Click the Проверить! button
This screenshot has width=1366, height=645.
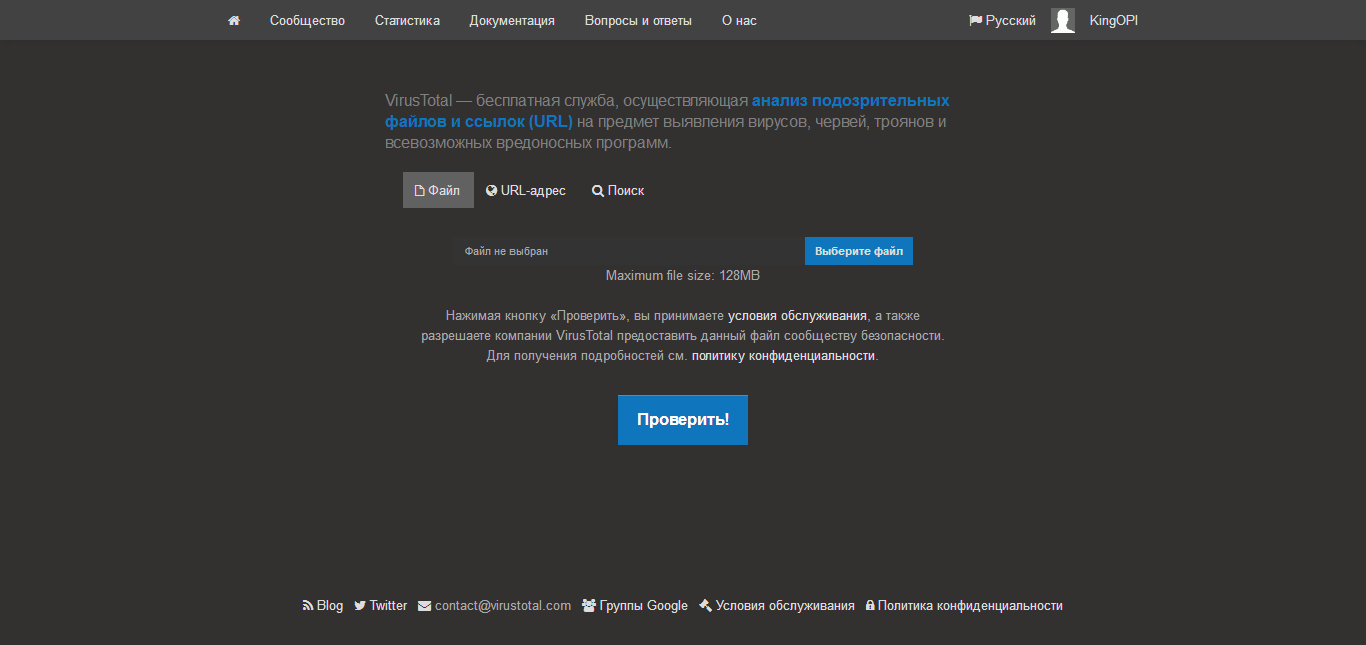(x=682, y=420)
